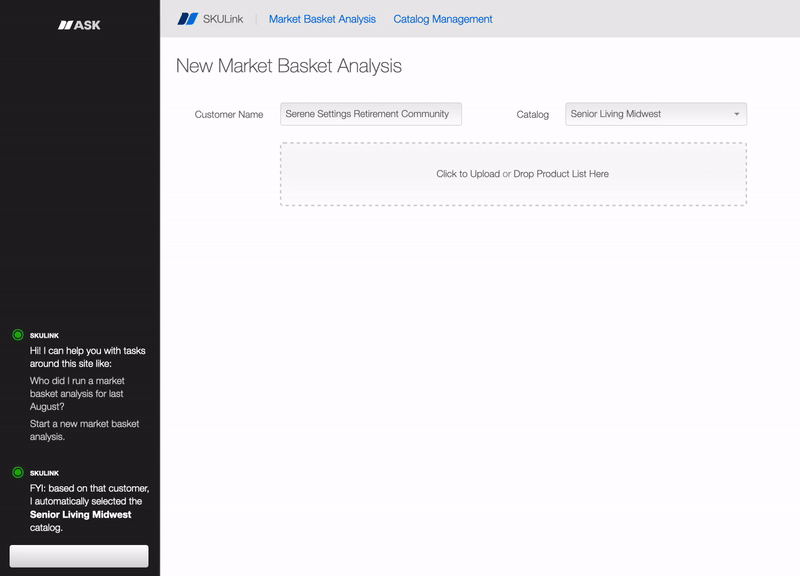Choose the 'last August' suggested question
This screenshot has height=576, width=800.
[x=70, y=394]
